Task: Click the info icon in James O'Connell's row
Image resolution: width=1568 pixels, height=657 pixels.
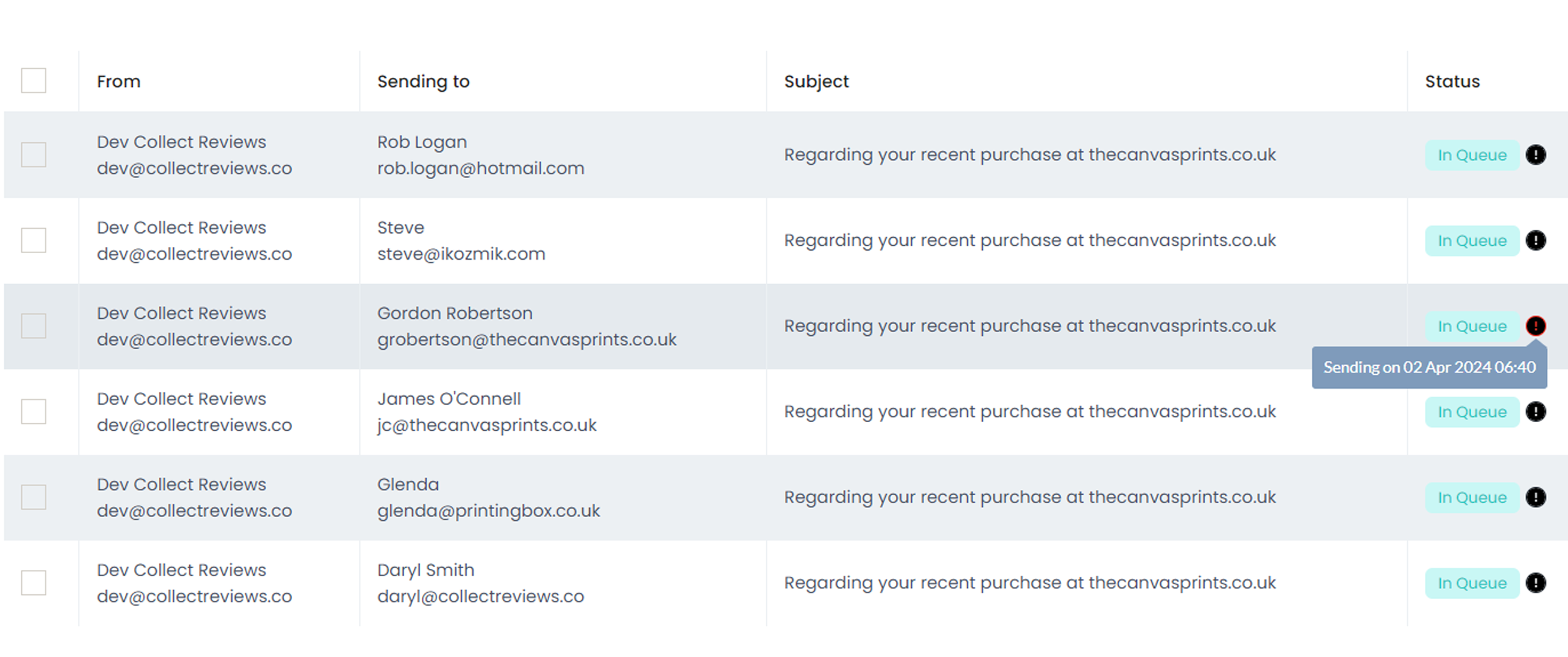Action: [x=1535, y=412]
